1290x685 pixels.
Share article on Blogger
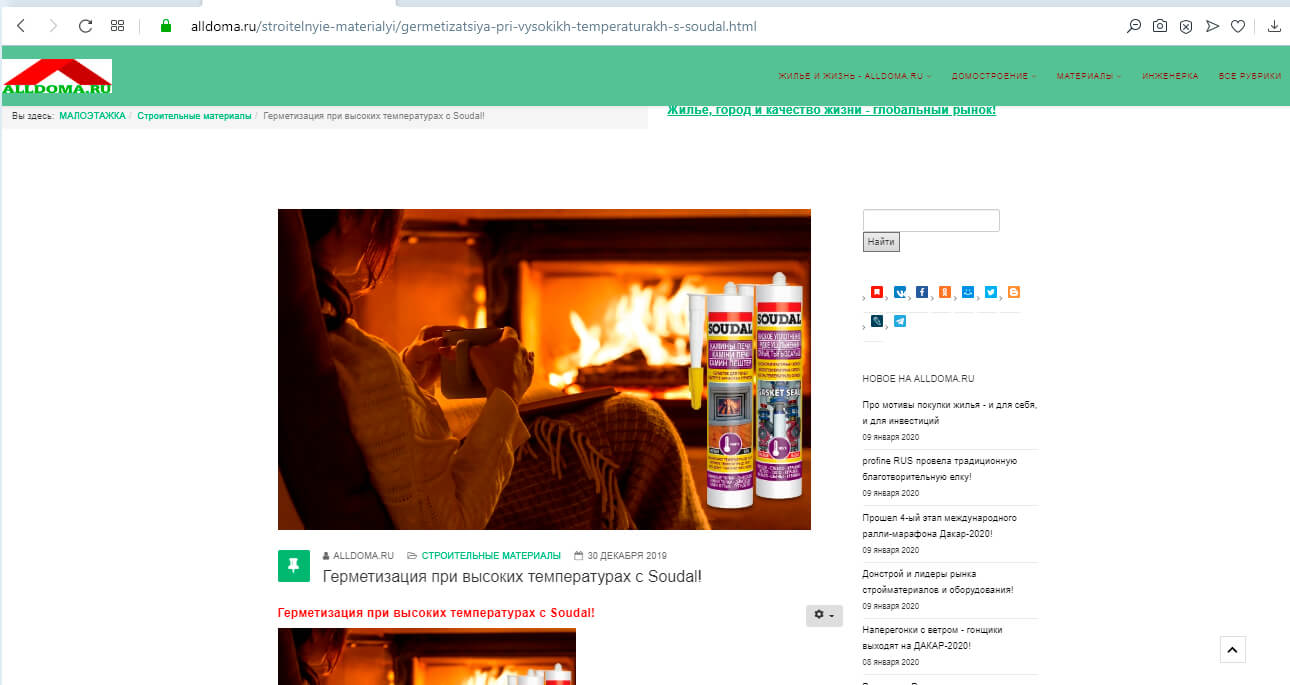click(1014, 292)
